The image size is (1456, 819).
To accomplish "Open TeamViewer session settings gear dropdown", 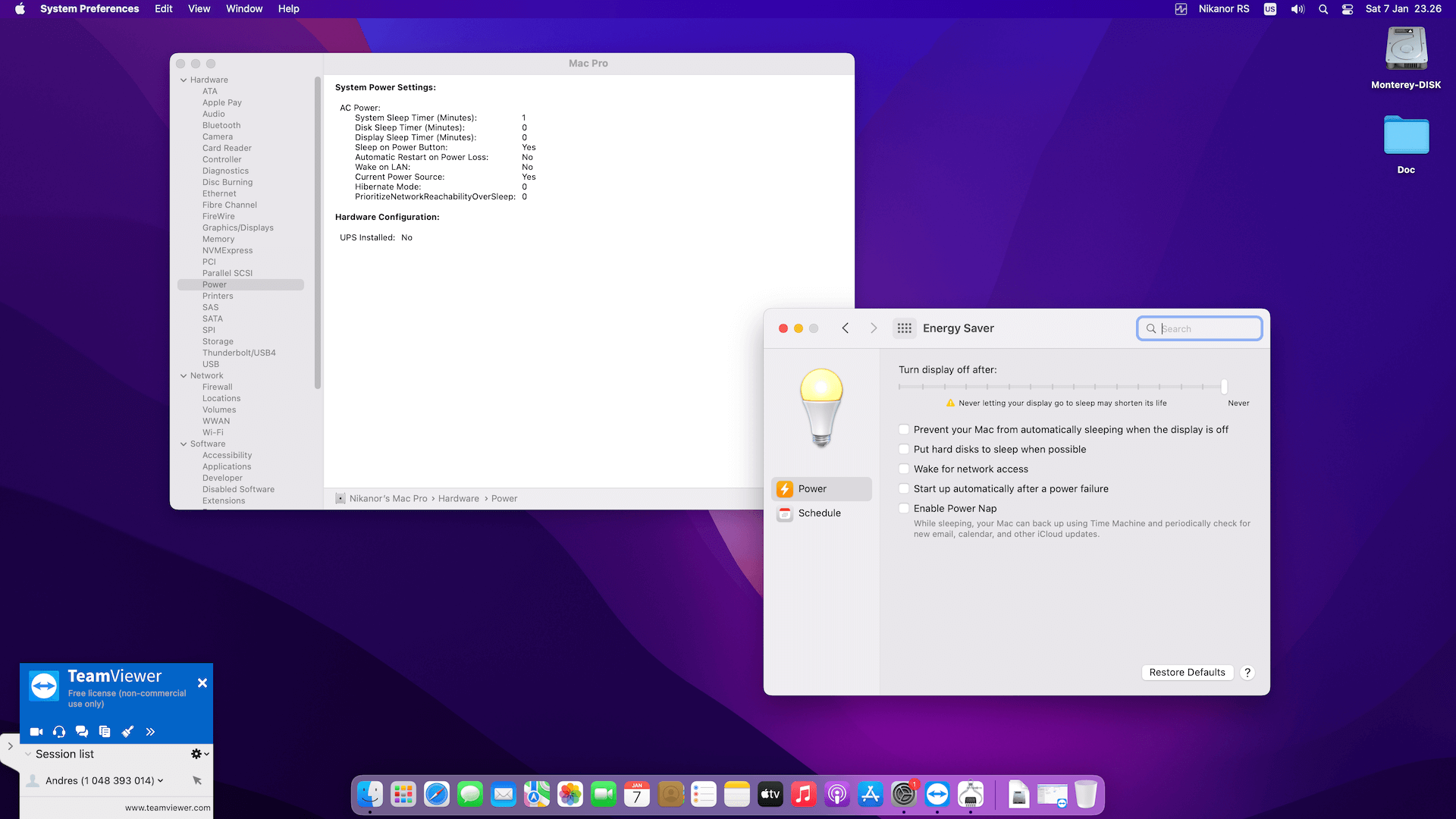I will click(x=199, y=754).
